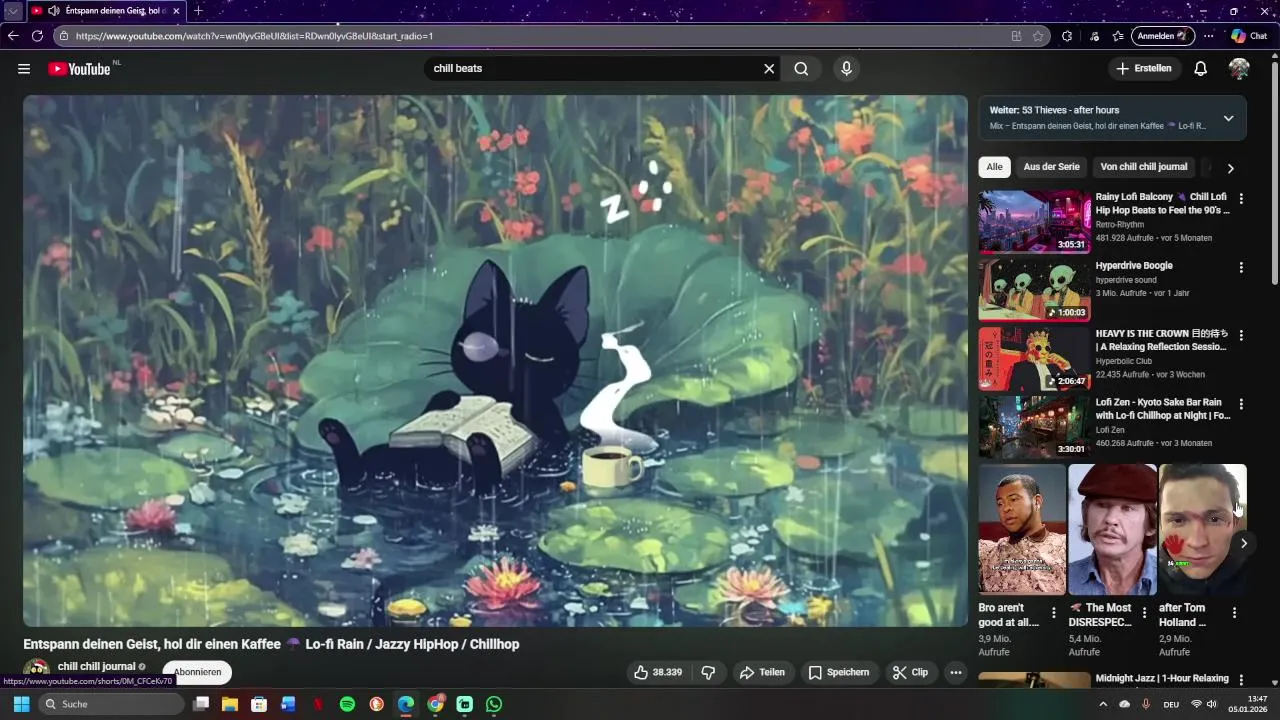Viewport: 1280px width, 720px height.
Task: Select the Von chill chill journal chip
Action: 1144,167
